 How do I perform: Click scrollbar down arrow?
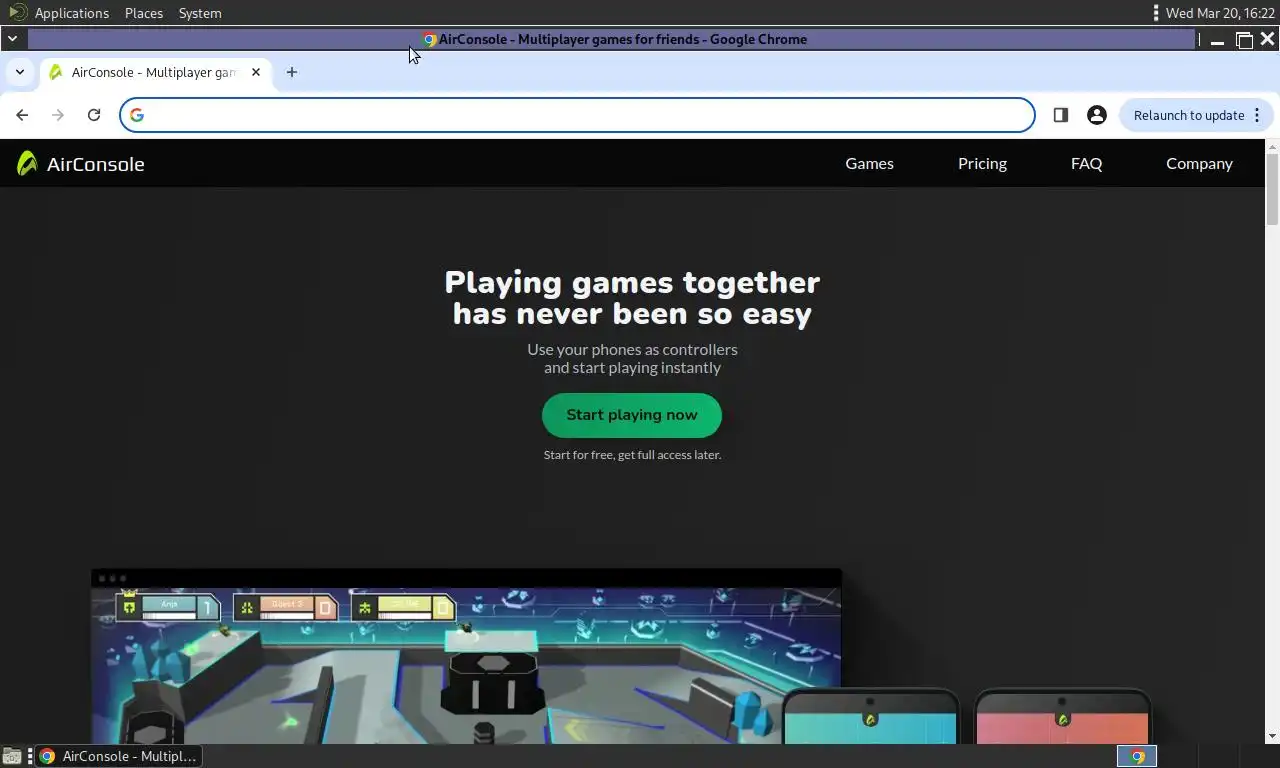point(1272,736)
